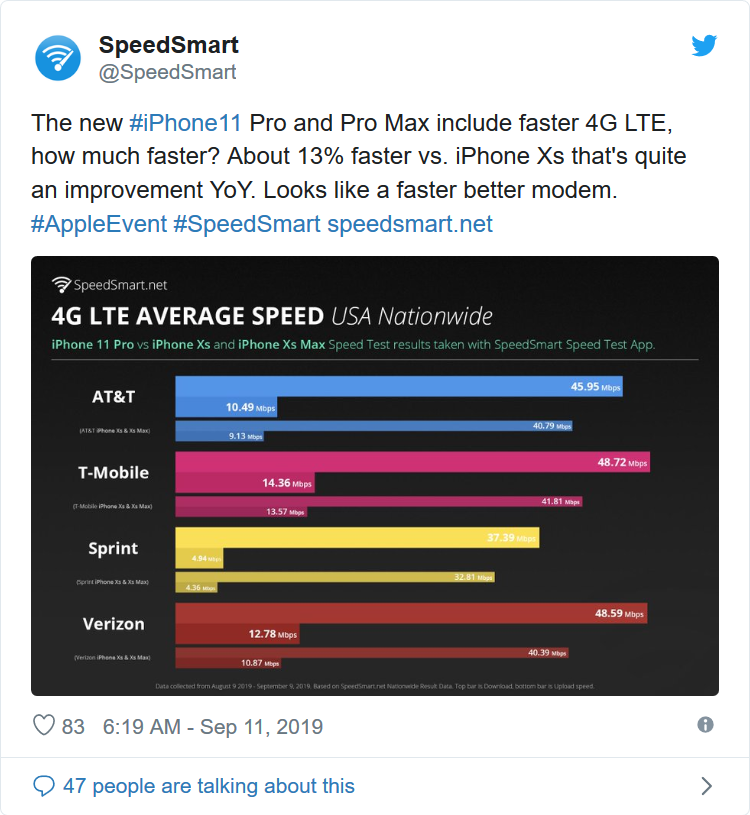This screenshot has width=750, height=815.
Task: Select the @SpeedSmart handle
Action: tap(167, 70)
